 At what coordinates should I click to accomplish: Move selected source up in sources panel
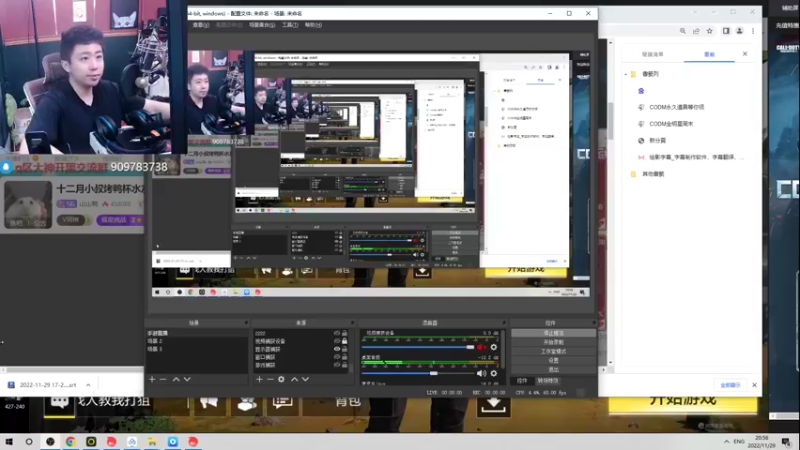click(294, 379)
